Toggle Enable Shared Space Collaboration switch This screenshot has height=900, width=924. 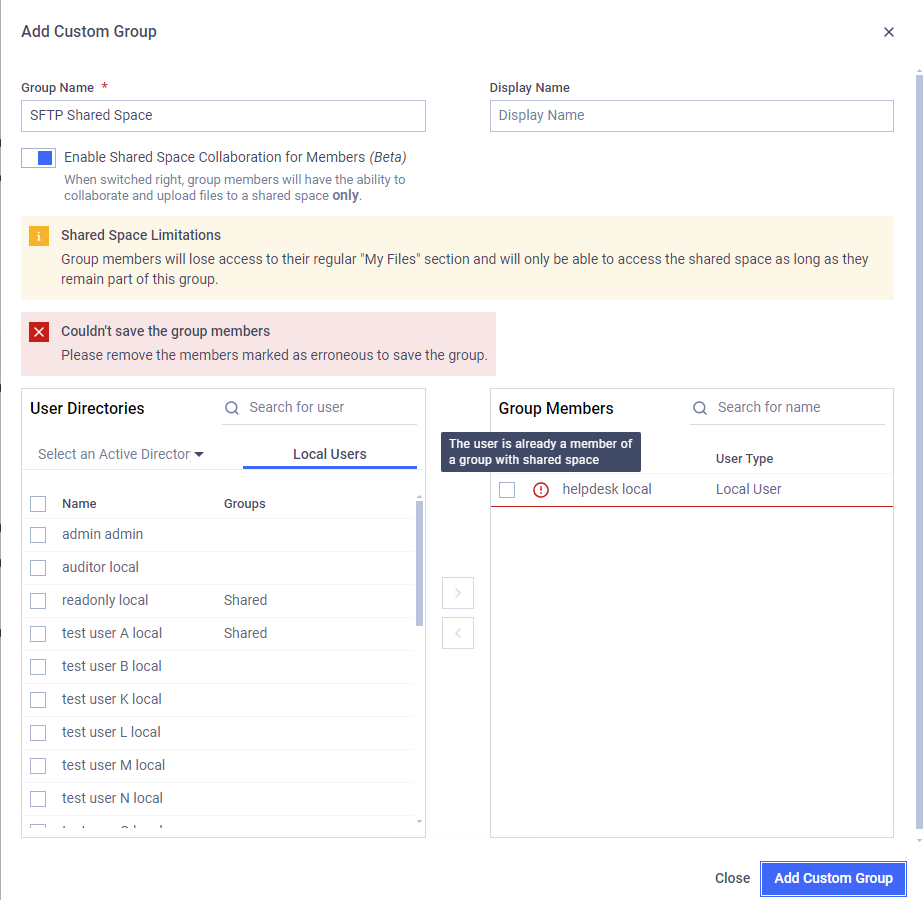point(38,158)
